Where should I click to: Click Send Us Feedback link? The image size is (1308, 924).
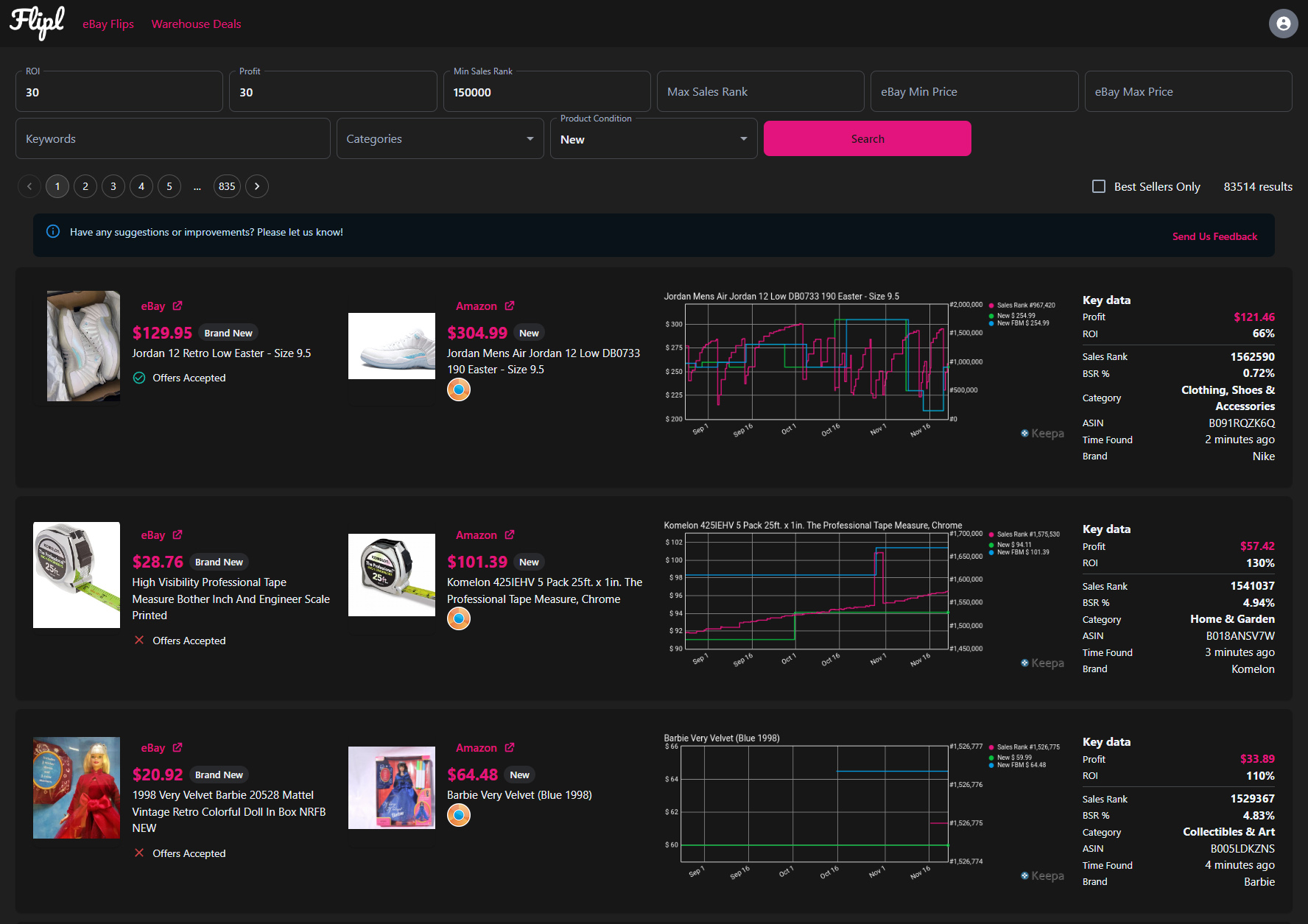(1215, 236)
